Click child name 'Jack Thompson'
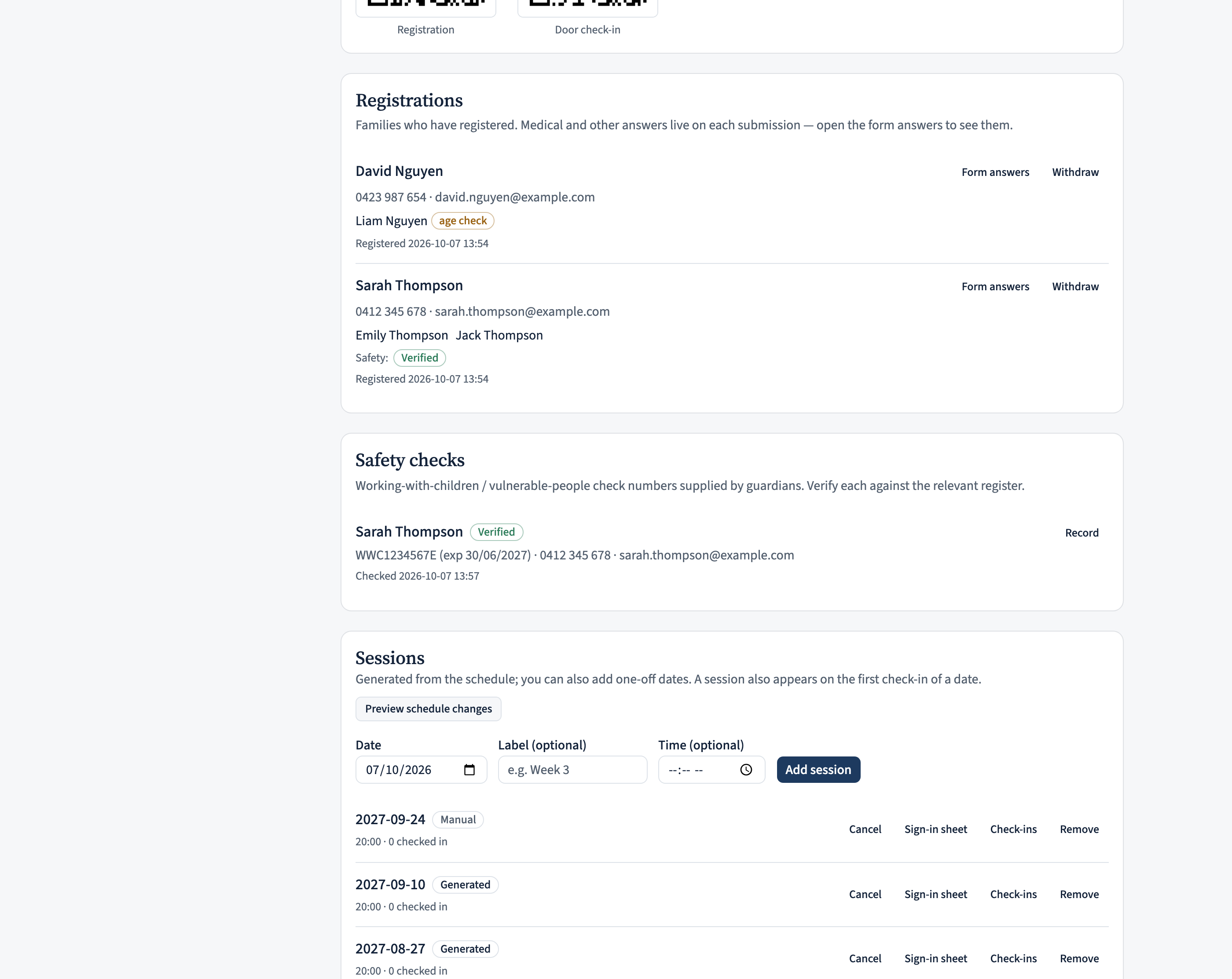Viewport: 1232px width, 979px height. click(499, 335)
